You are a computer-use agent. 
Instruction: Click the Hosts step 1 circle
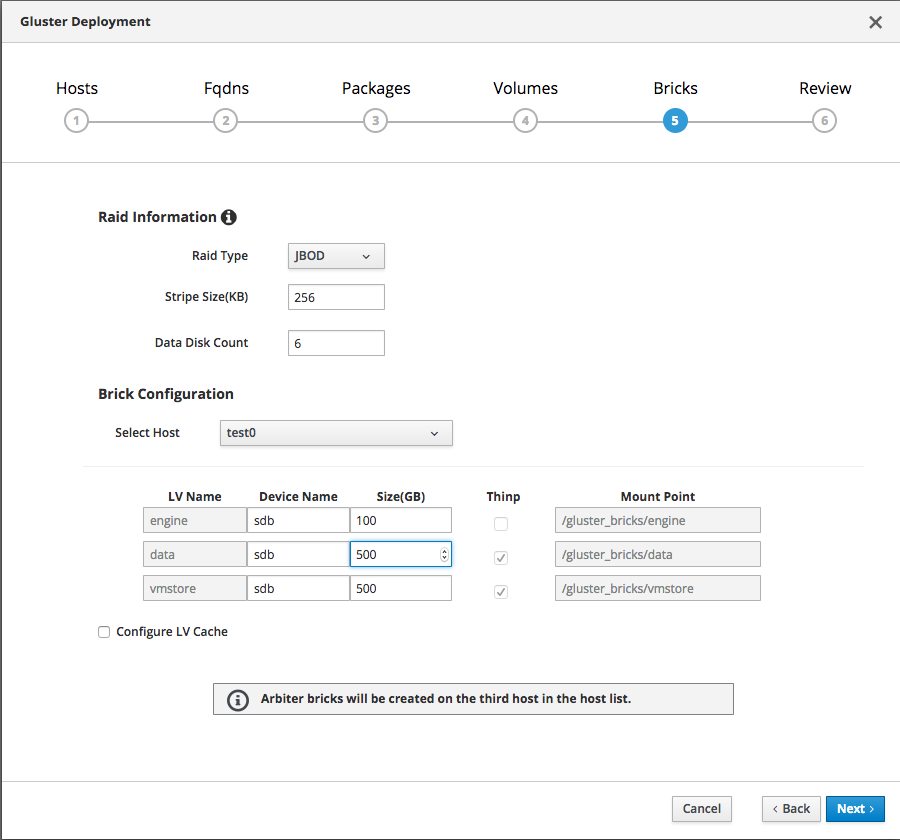75,121
